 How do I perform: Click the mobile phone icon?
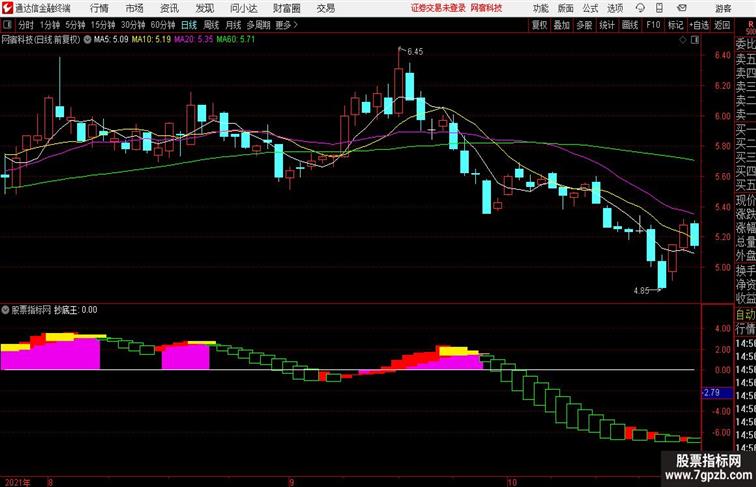pyautogui.click(x=659, y=8)
